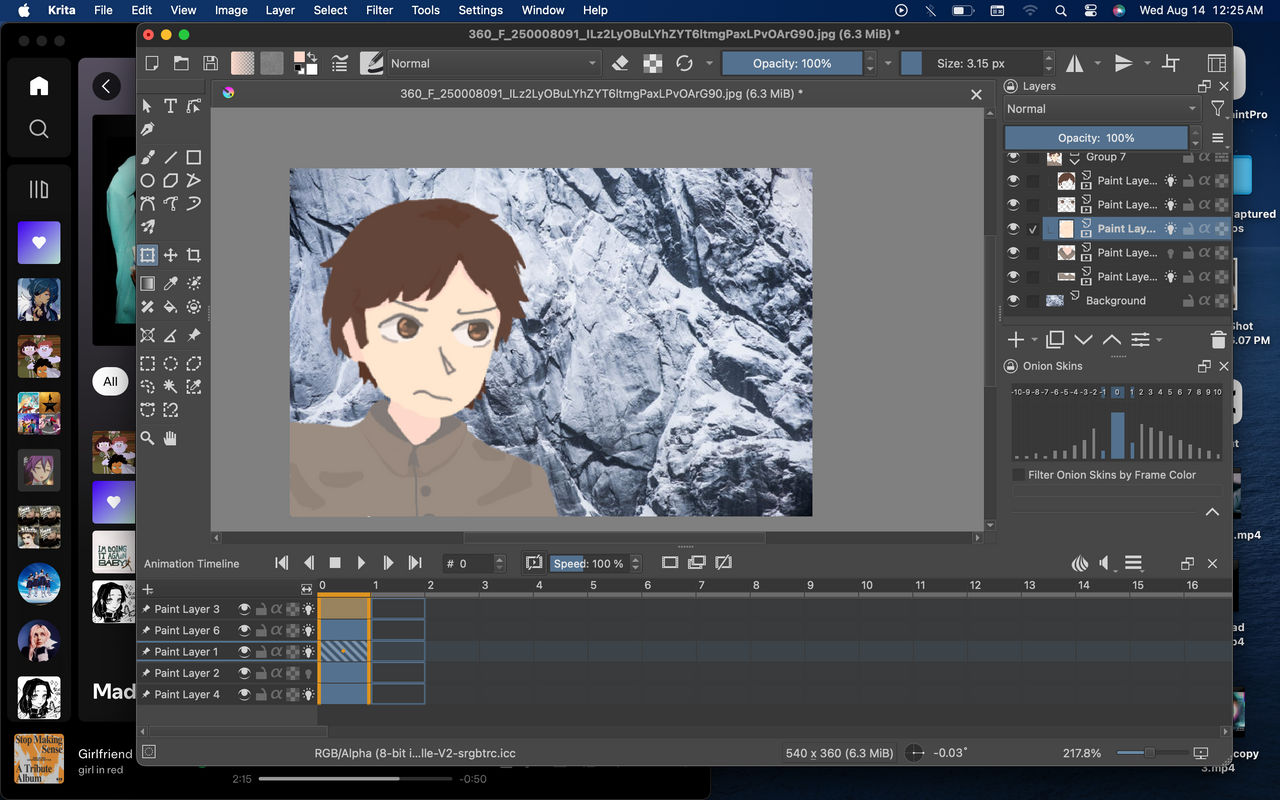Reload the original brush preset
This screenshot has height=800, width=1280.
[684, 63]
